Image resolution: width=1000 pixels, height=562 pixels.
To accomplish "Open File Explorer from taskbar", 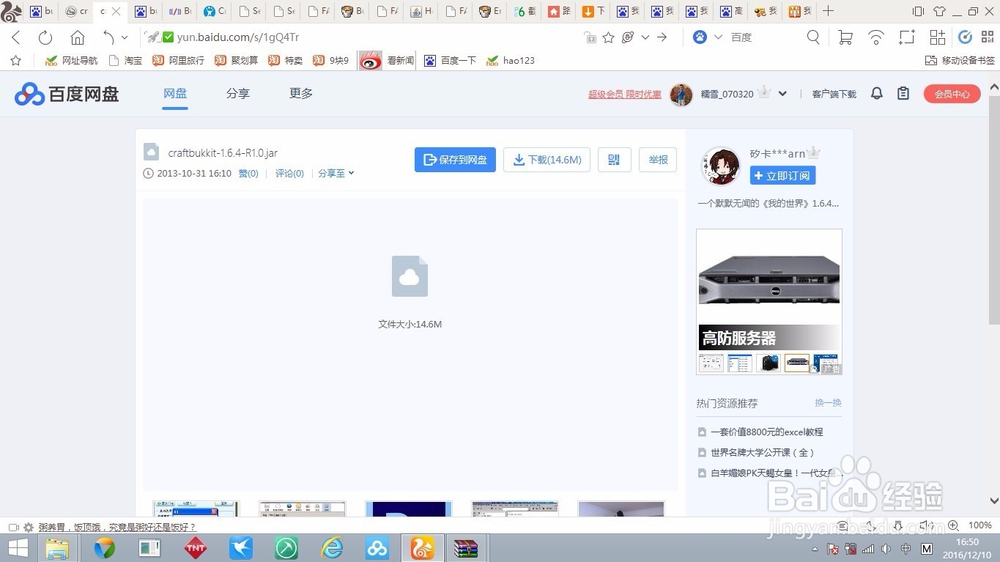I will tap(57, 548).
